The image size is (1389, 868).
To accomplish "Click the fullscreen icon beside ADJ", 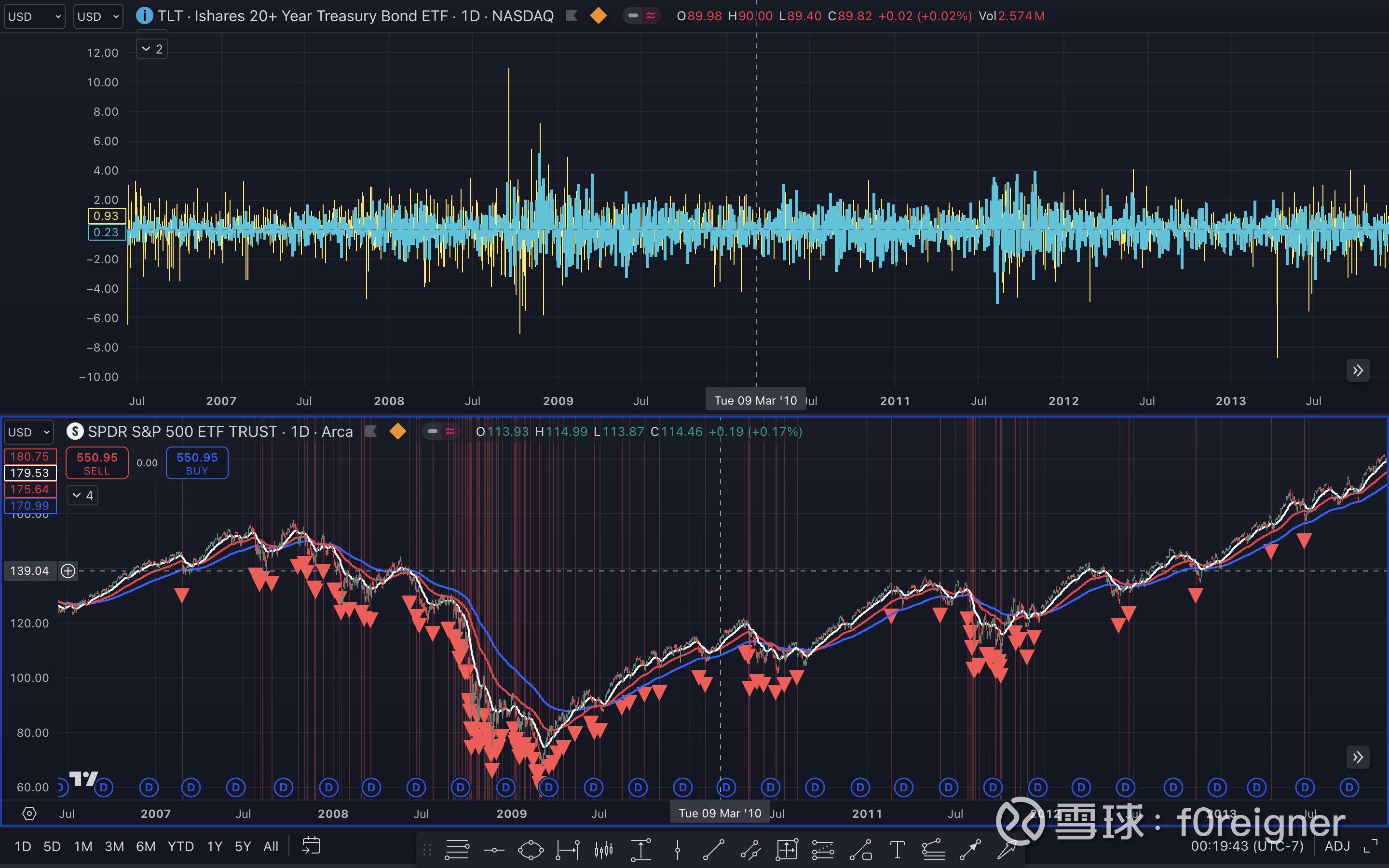I will click(1370, 846).
